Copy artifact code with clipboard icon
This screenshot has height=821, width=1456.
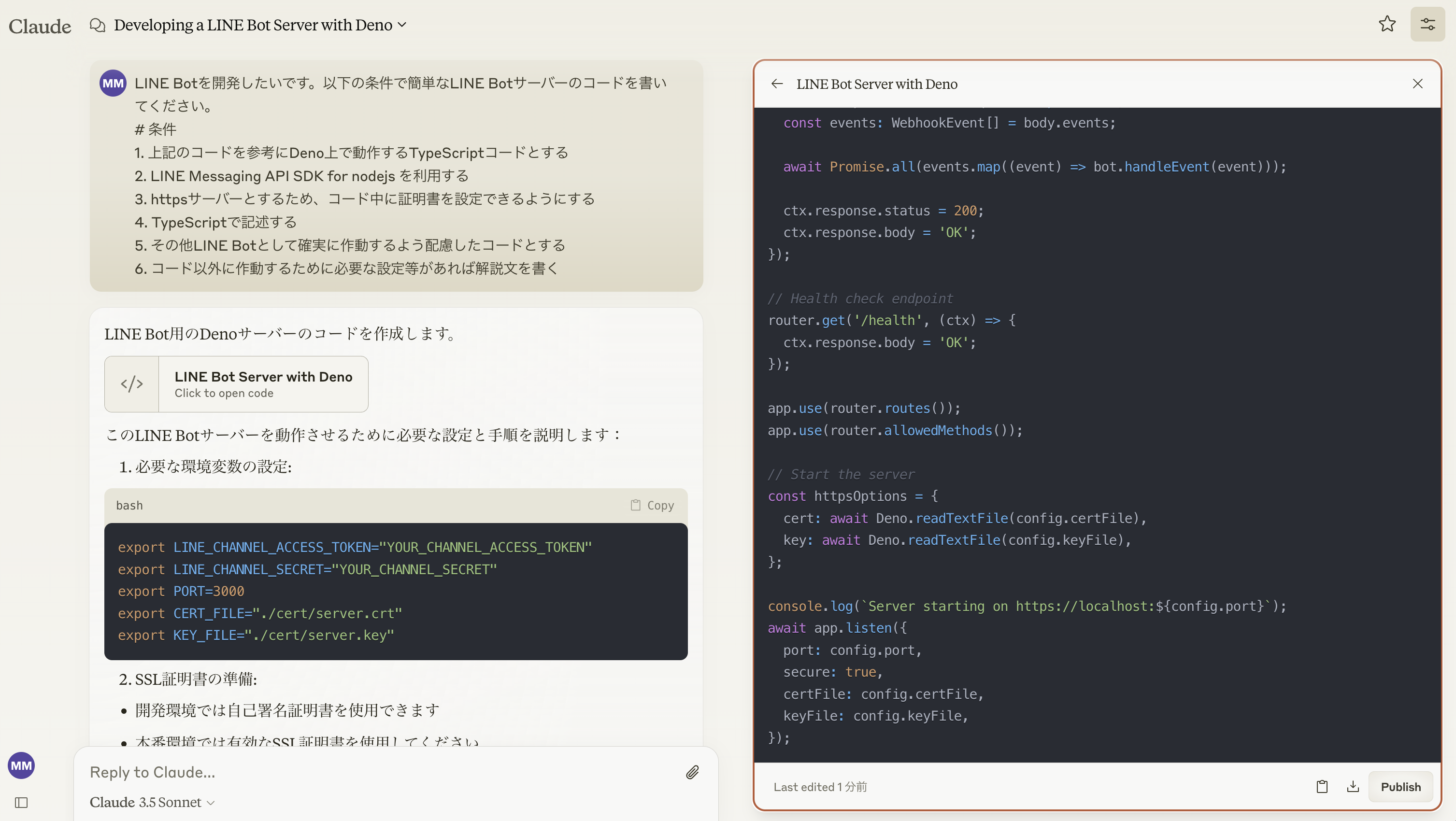click(1322, 786)
